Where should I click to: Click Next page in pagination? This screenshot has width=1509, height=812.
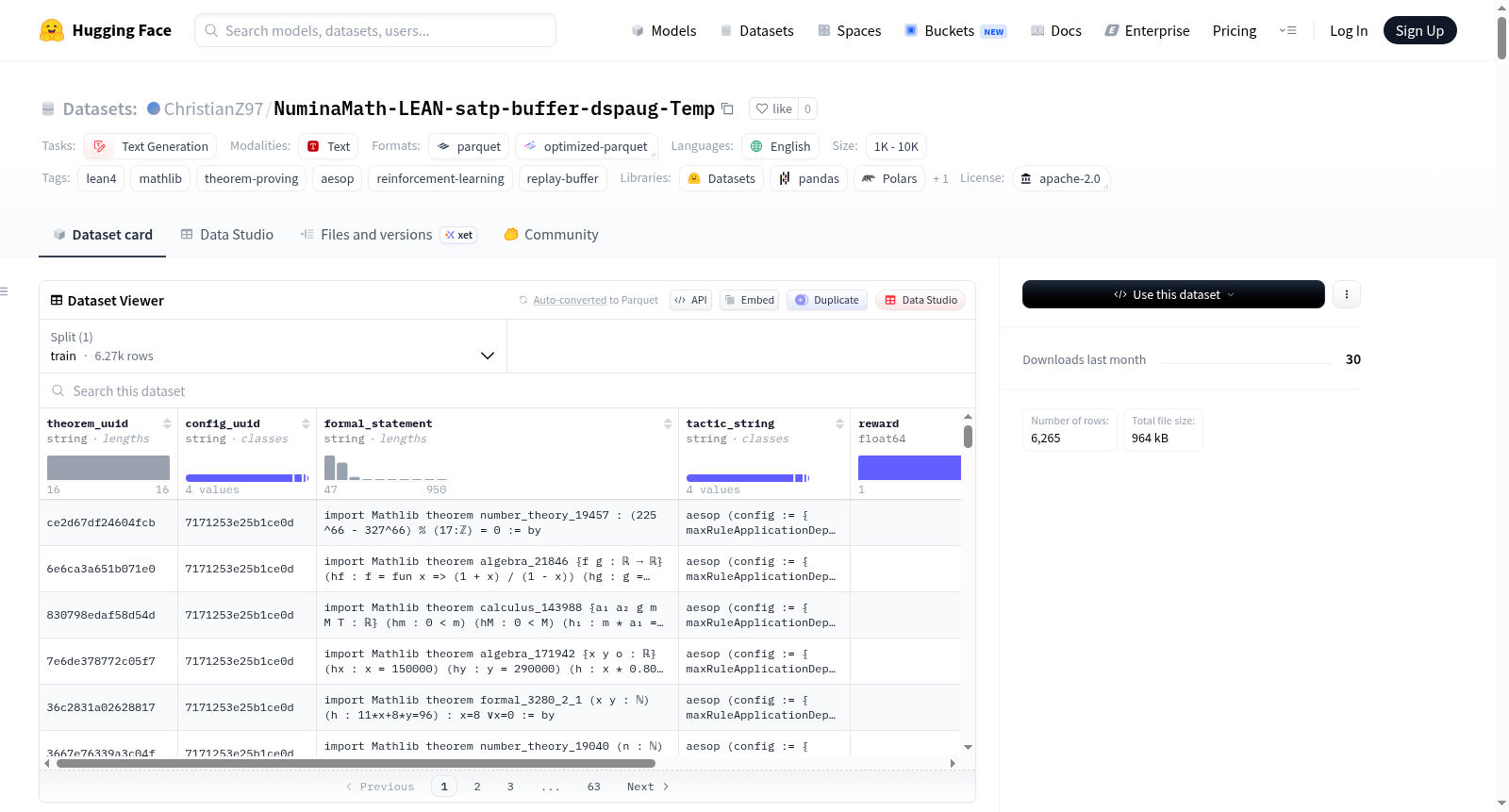(648, 787)
